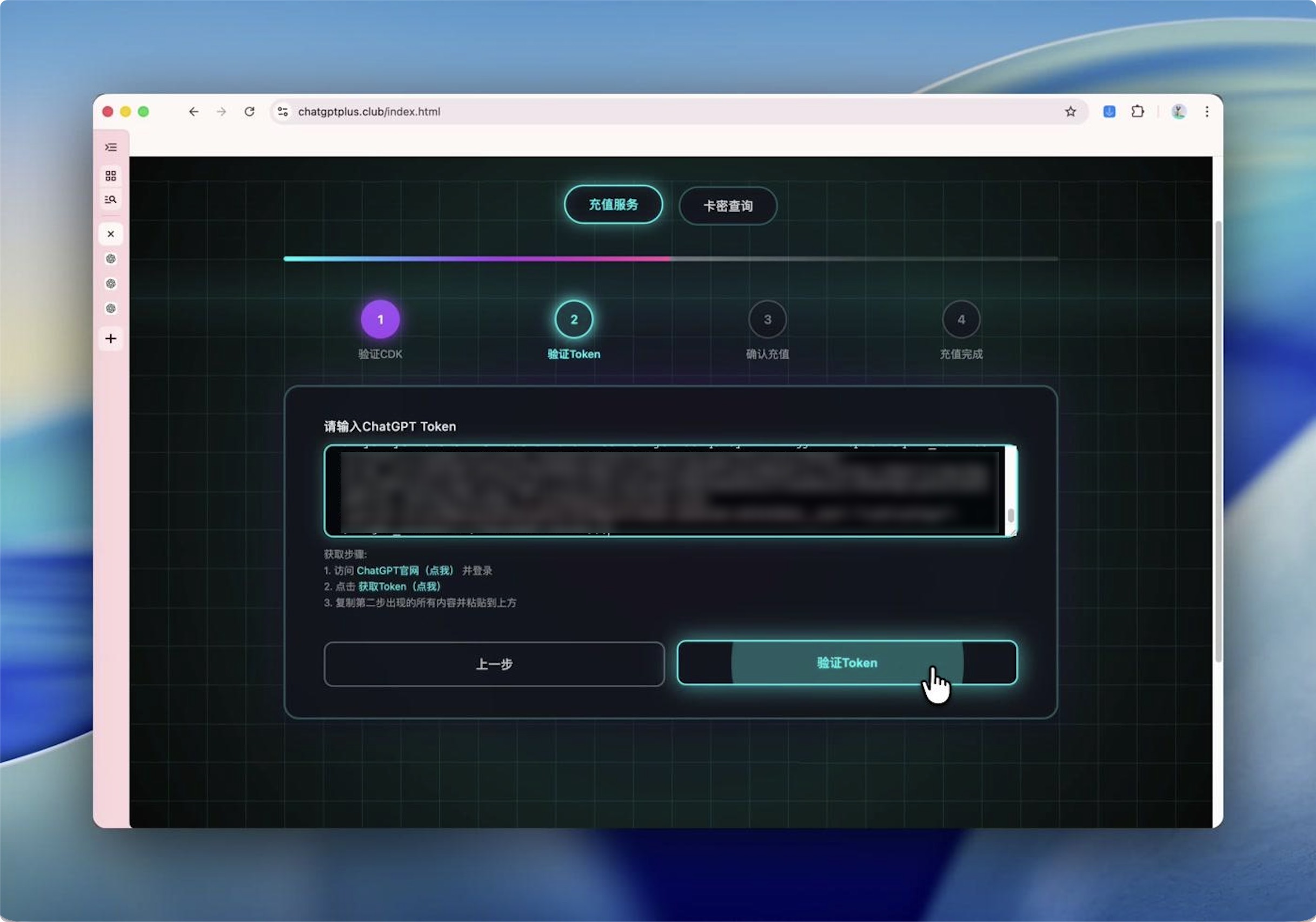
Task: Open the tab grid overview icon
Action: tap(111, 176)
